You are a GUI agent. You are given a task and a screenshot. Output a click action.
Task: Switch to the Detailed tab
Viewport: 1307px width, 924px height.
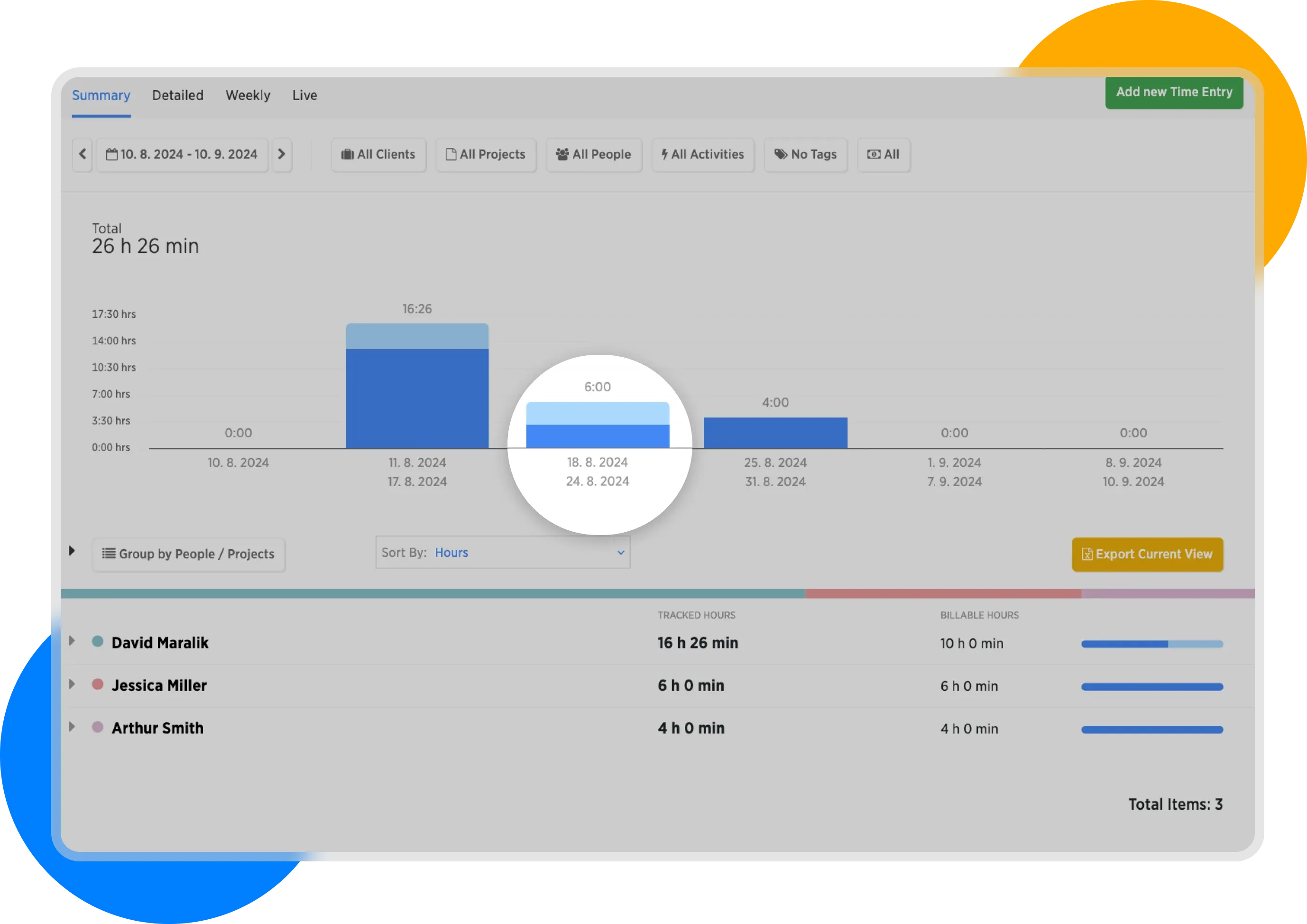178,95
